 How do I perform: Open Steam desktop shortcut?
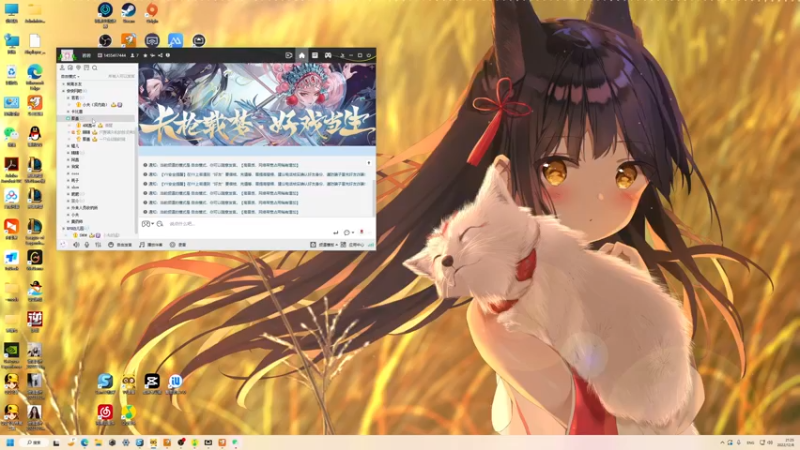coord(129,13)
